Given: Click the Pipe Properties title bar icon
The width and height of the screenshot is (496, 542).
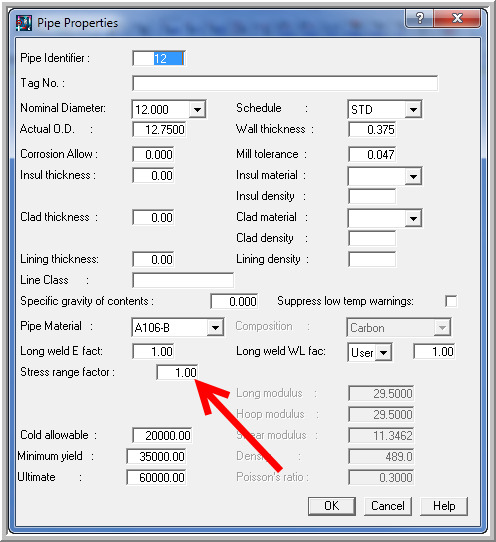Looking at the screenshot, I should 24,23.
